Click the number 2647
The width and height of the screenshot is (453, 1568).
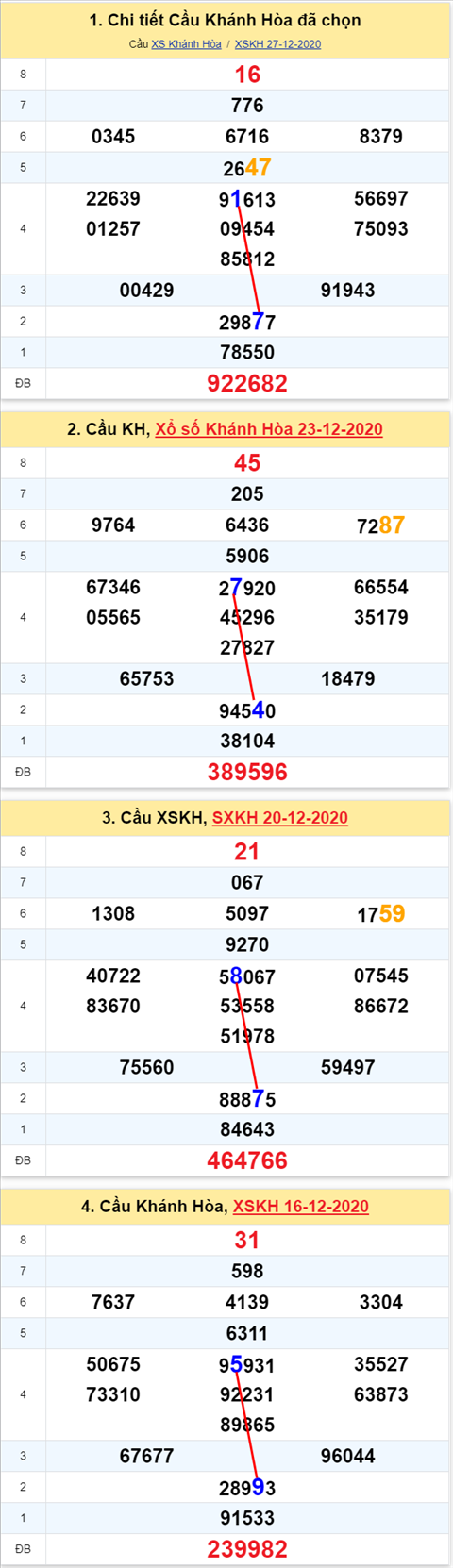(247, 168)
